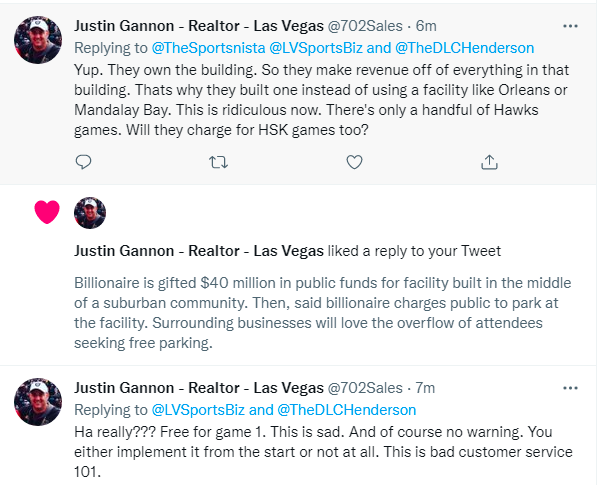The width and height of the screenshot is (605, 485).
Task: Open more options on bottom tweet
Action: [x=570, y=388]
